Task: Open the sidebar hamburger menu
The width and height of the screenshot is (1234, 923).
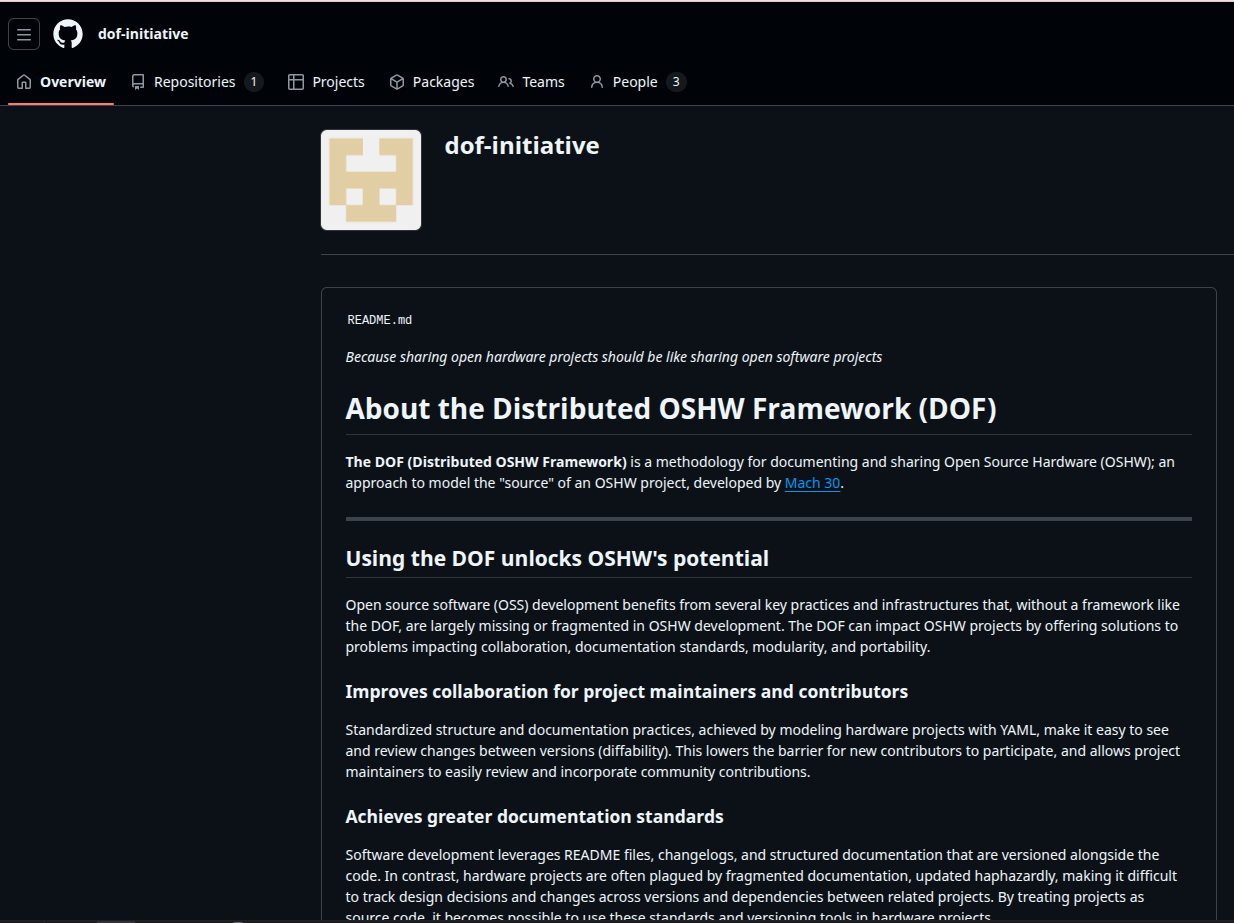Action: click(x=23, y=33)
